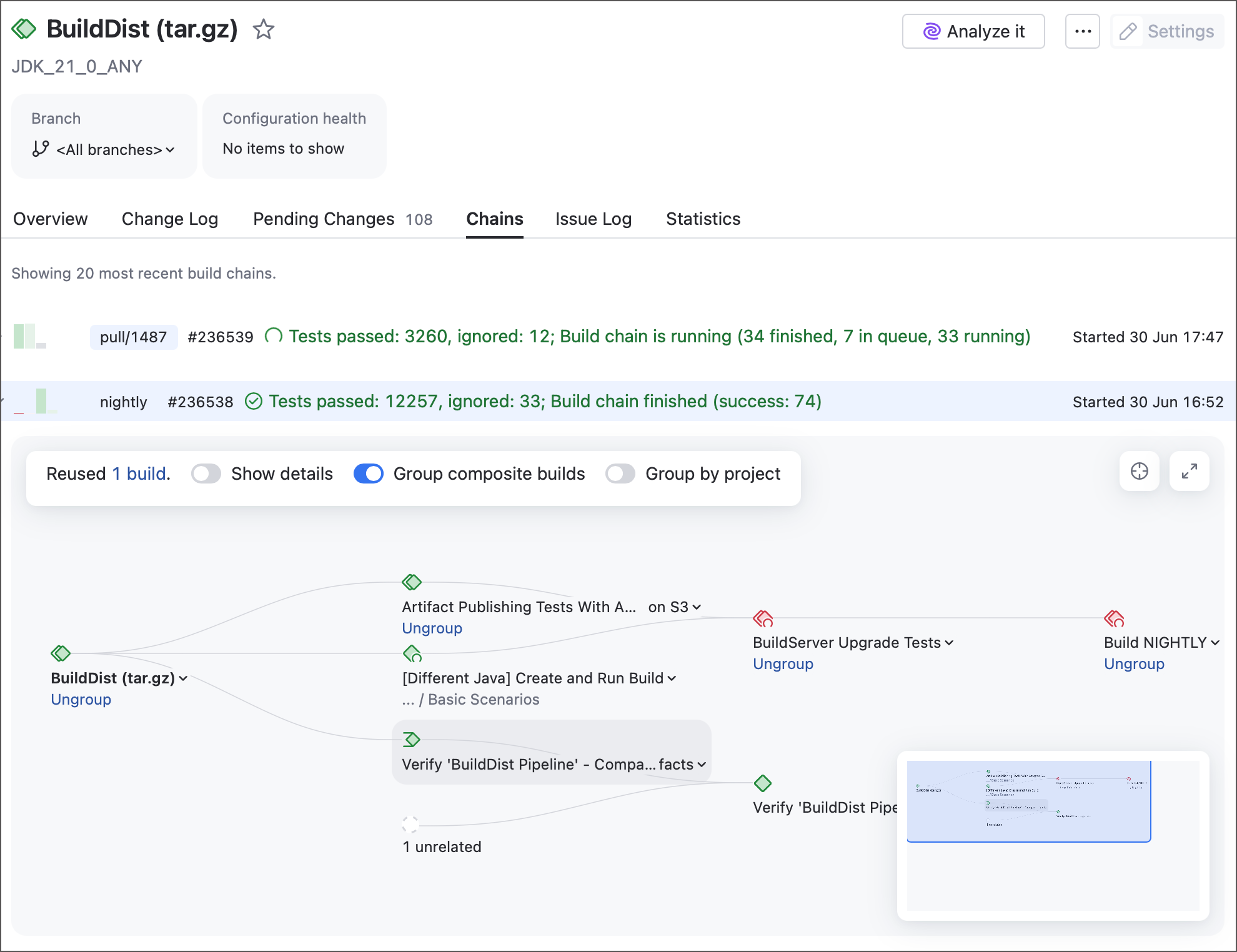Click the Artifact Publishing Tests node icon
Image resolution: width=1237 pixels, height=952 pixels.
click(412, 582)
